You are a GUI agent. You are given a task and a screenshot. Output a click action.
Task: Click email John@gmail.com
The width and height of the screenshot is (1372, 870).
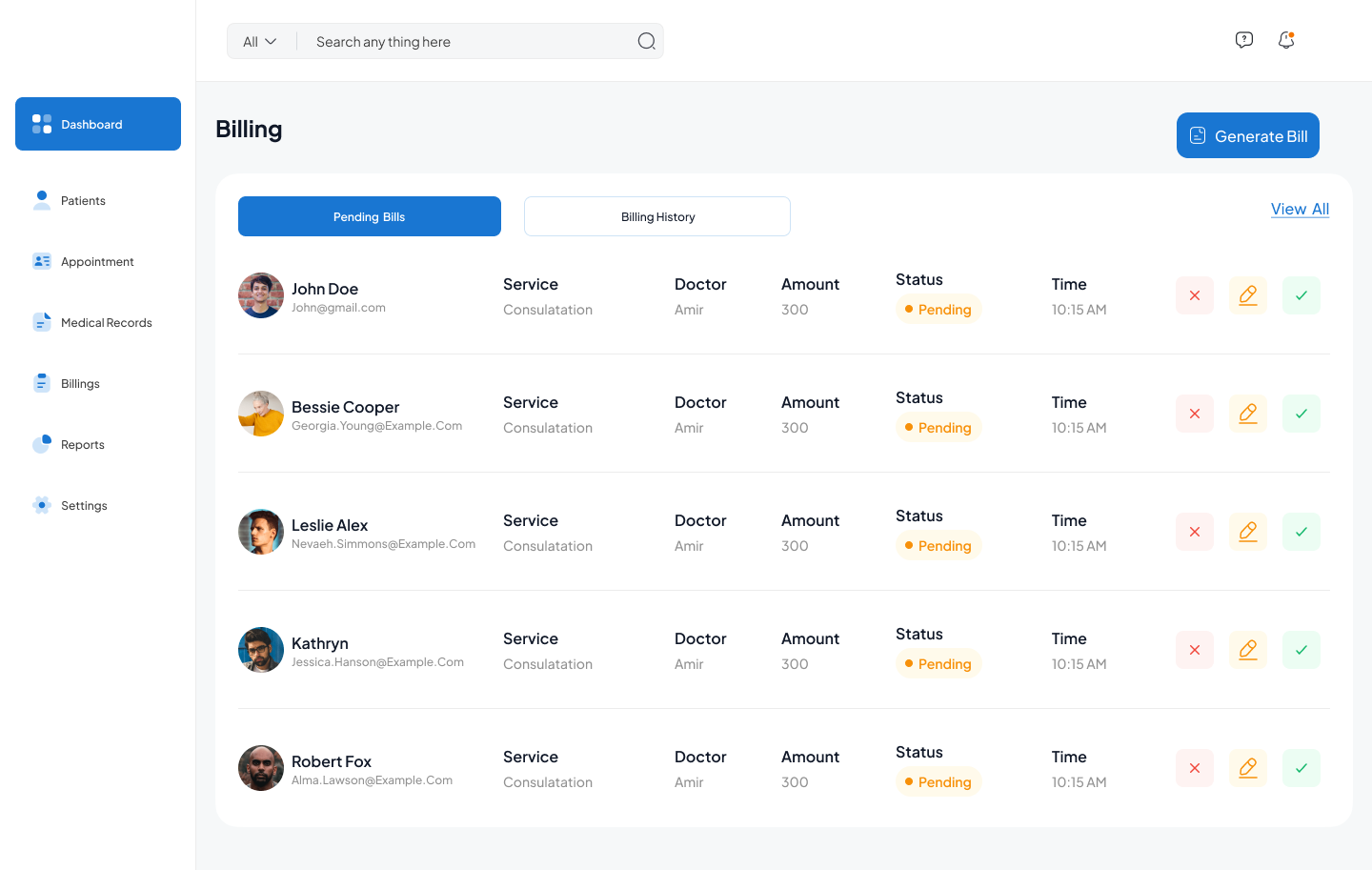point(338,308)
